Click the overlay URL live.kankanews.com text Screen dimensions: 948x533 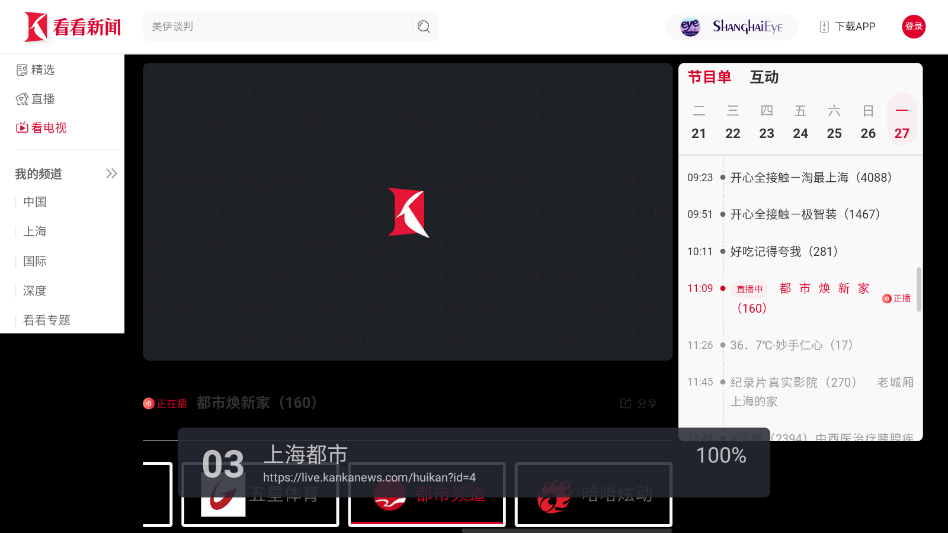point(369,477)
